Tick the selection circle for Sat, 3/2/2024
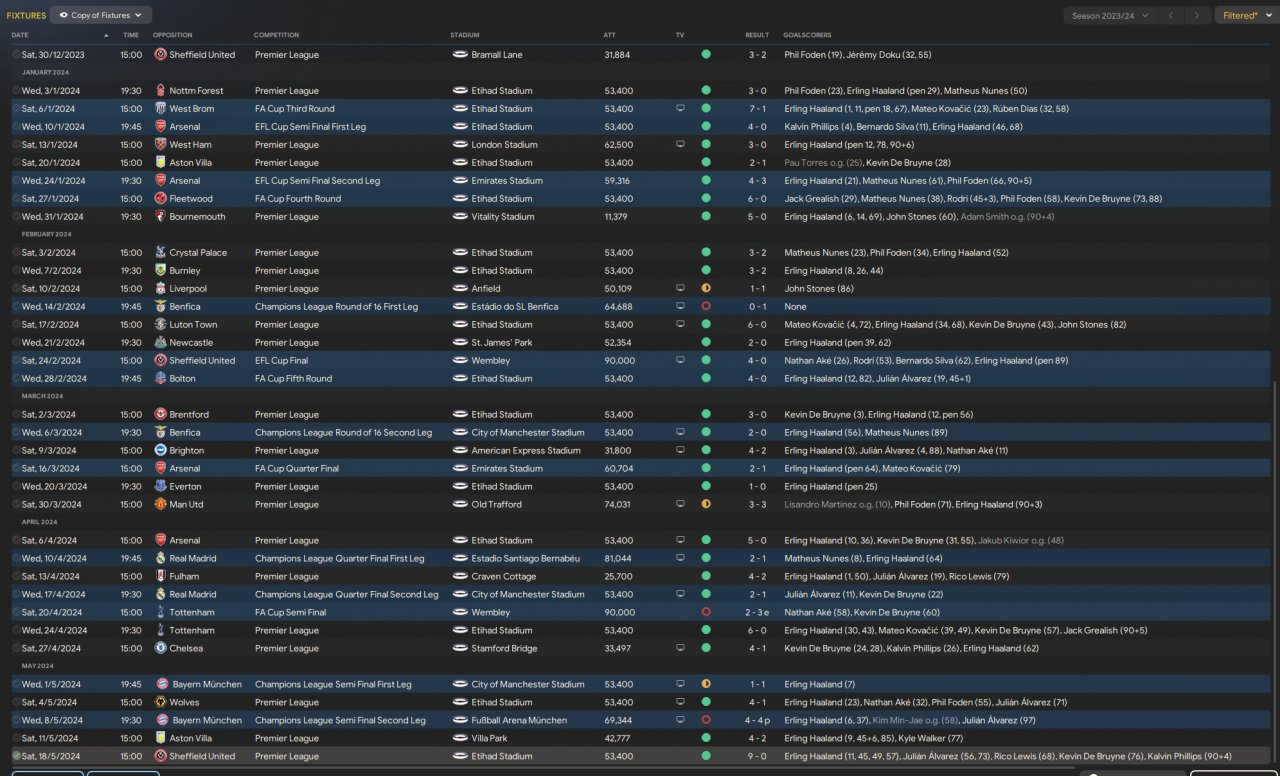1280x776 pixels. pyautogui.click(x=16, y=253)
